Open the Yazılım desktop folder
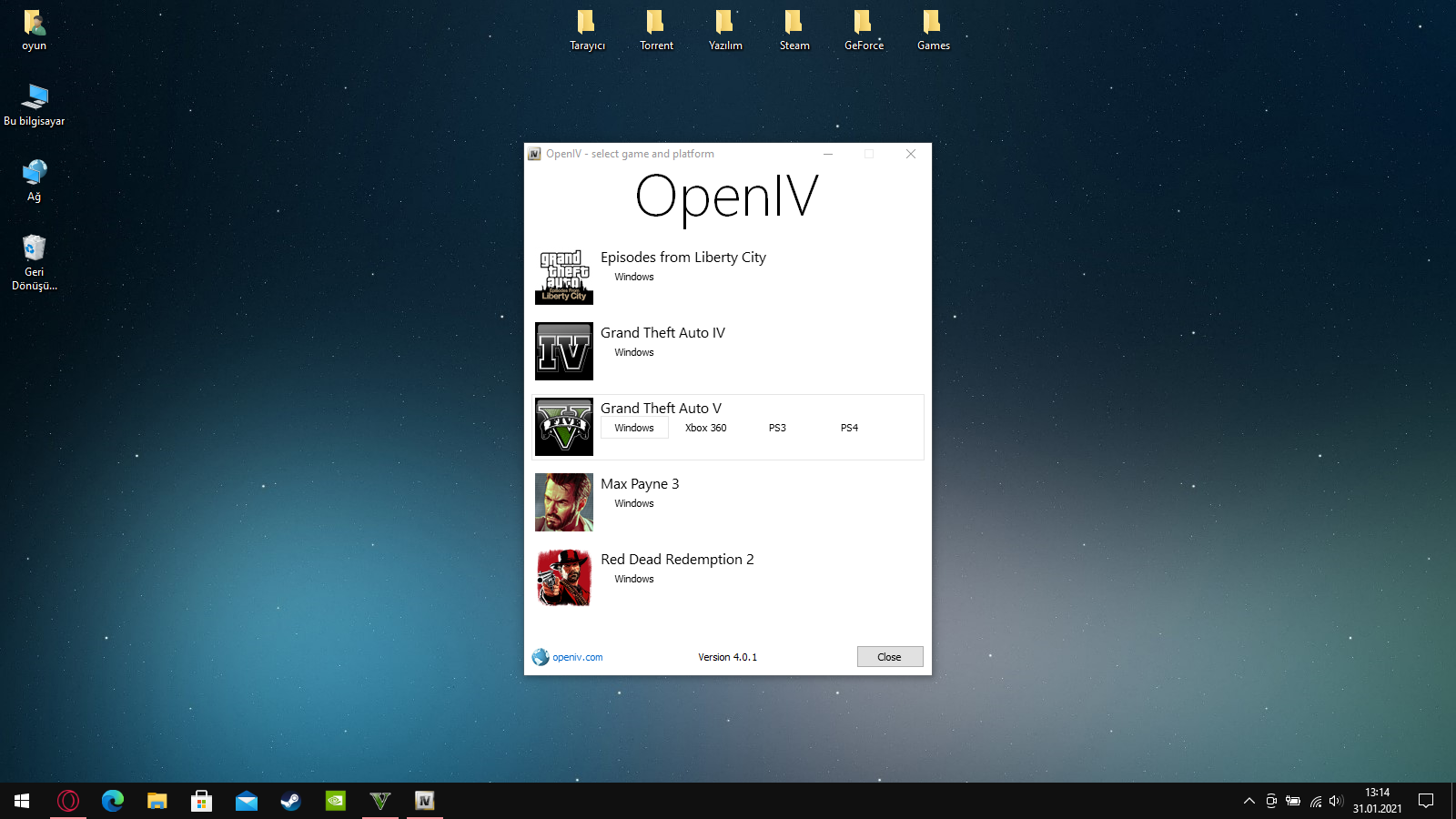Screen dimensions: 1456x819 (725, 31)
